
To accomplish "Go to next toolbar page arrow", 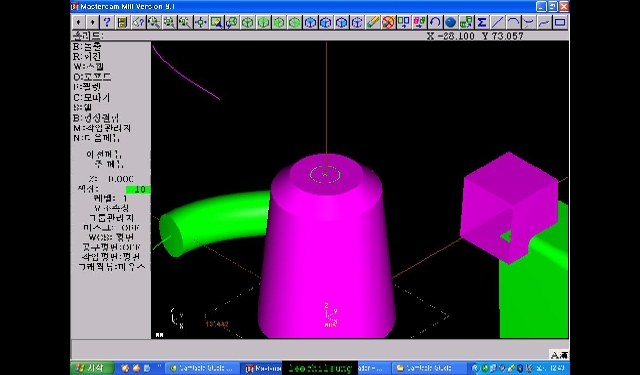I will (x=93, y=22).
